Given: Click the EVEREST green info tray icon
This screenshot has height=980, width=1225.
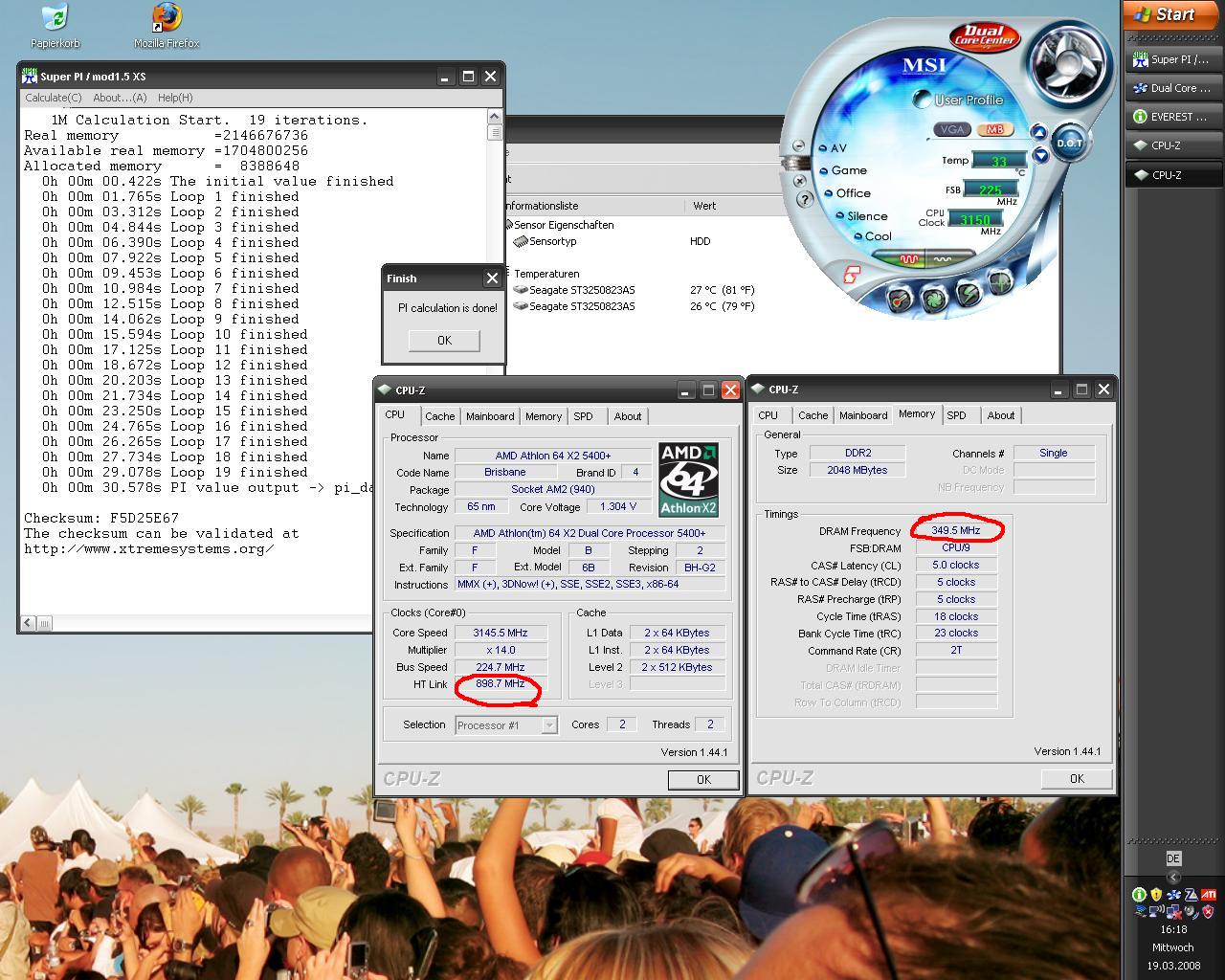Looking at the screenshot, I should pos(1139,895).
